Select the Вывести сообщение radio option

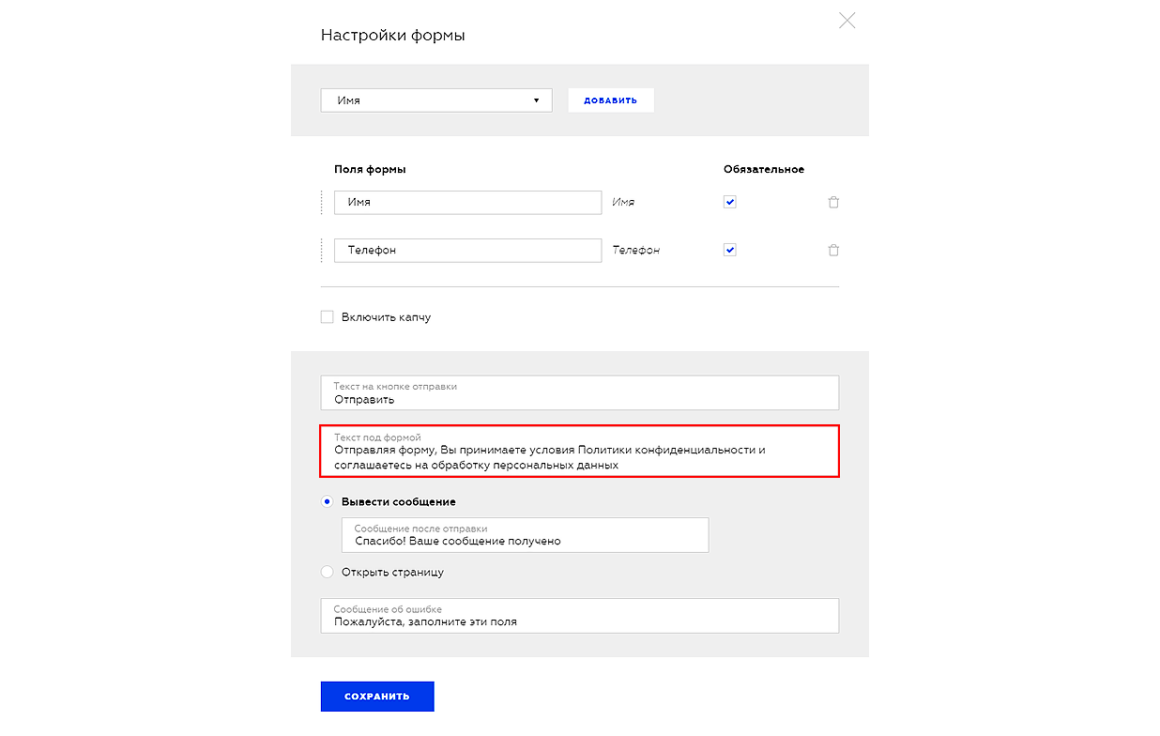pyautogui.click(x=327, y=502)
